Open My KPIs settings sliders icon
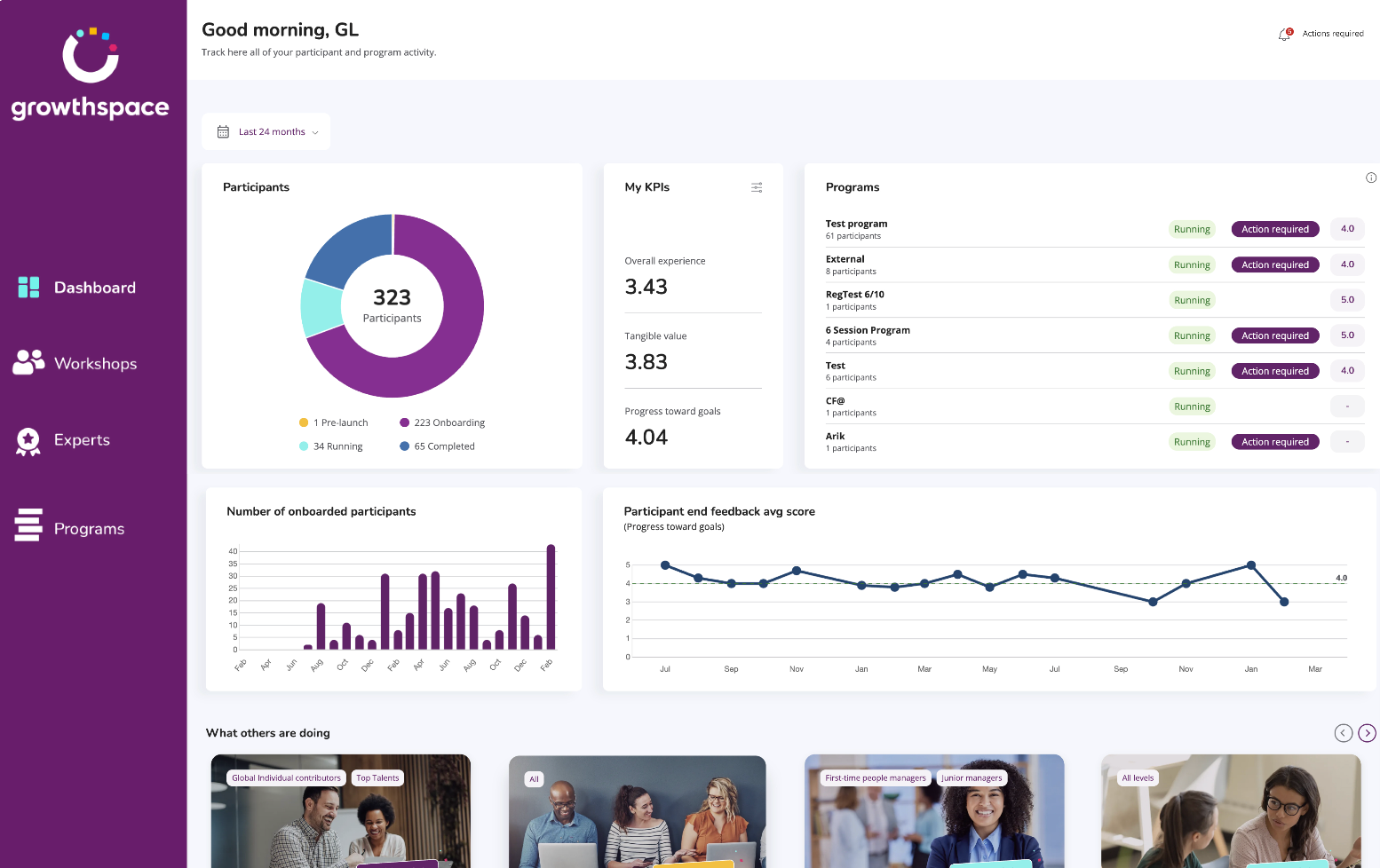Viewport: 1380px width, 868px height. click(x=757, y=187)
